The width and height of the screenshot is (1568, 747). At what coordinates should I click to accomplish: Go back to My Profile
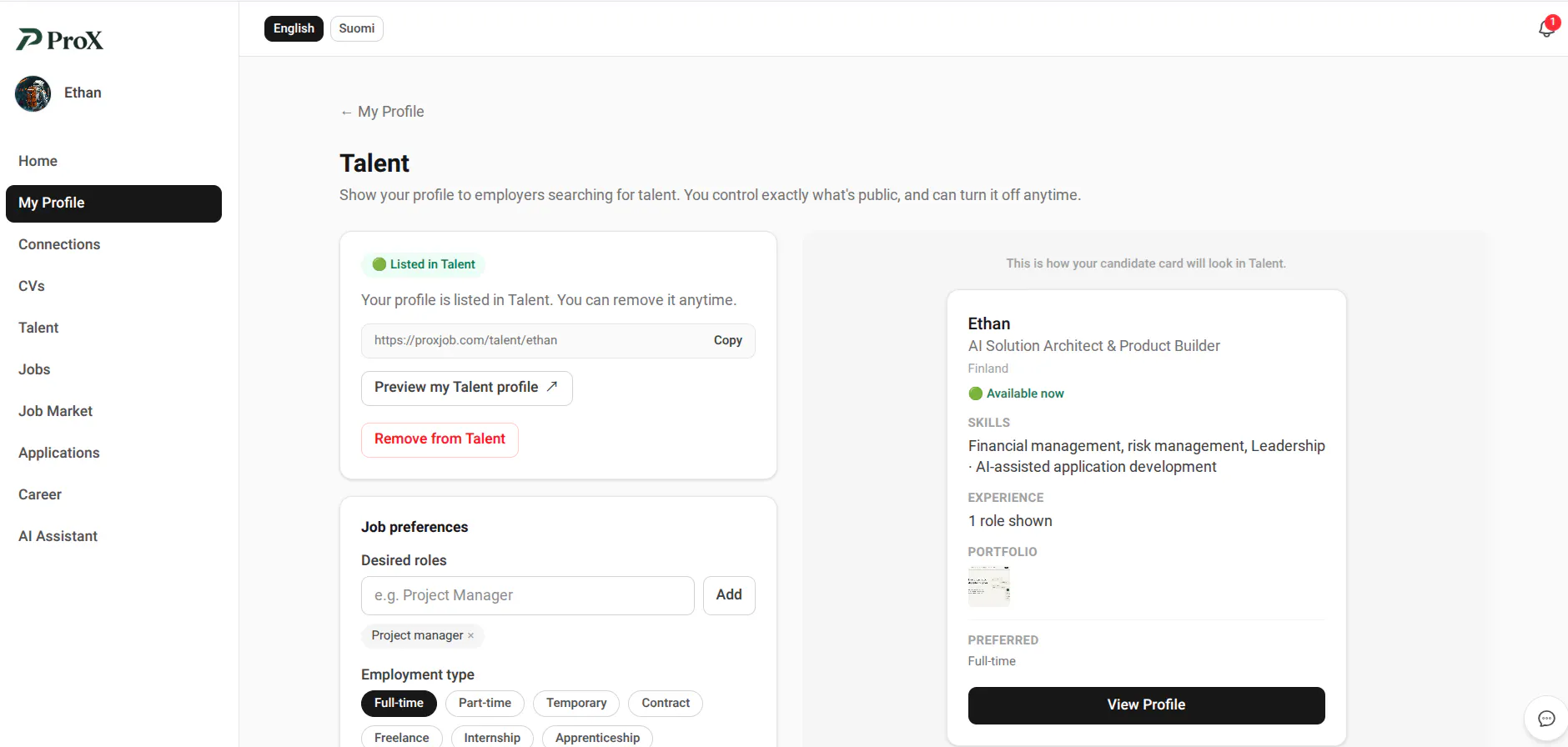pos(382,112)
